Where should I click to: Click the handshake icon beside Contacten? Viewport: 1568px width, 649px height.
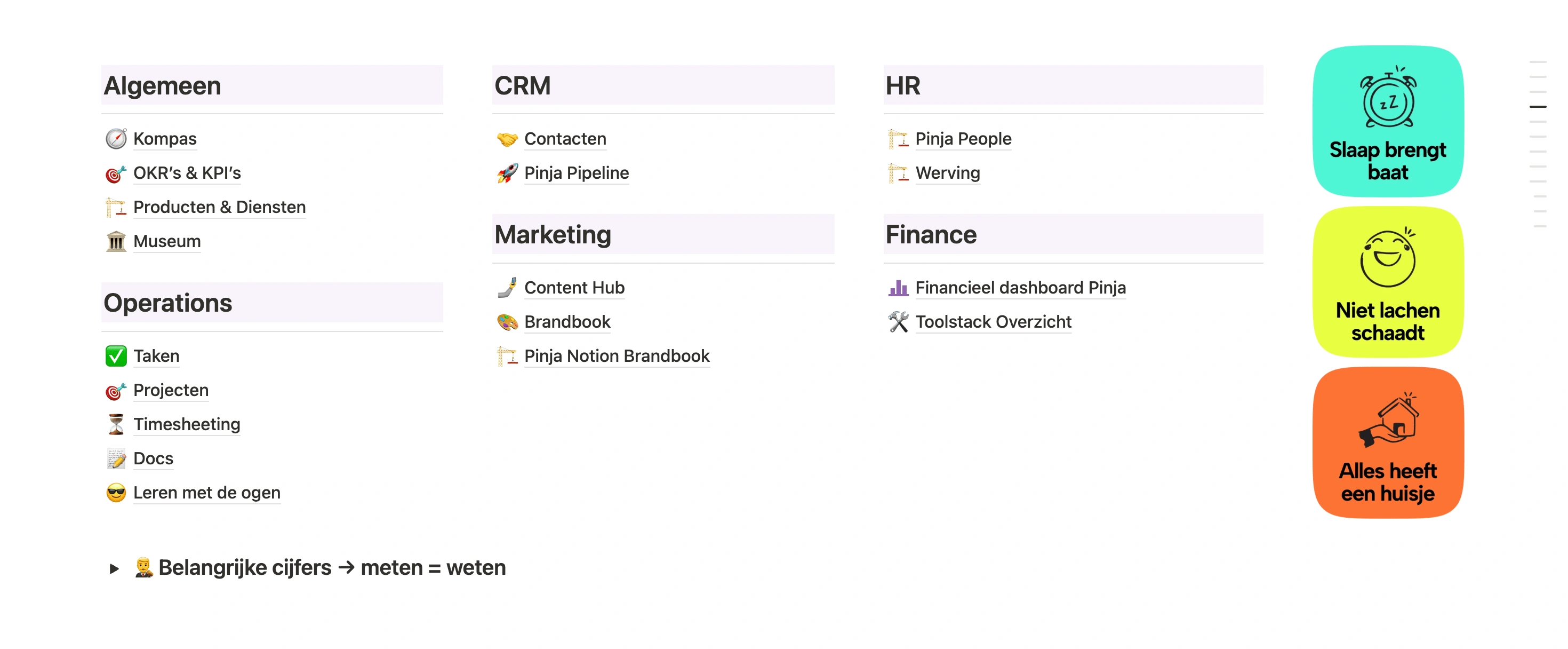[x=507, y=139]
